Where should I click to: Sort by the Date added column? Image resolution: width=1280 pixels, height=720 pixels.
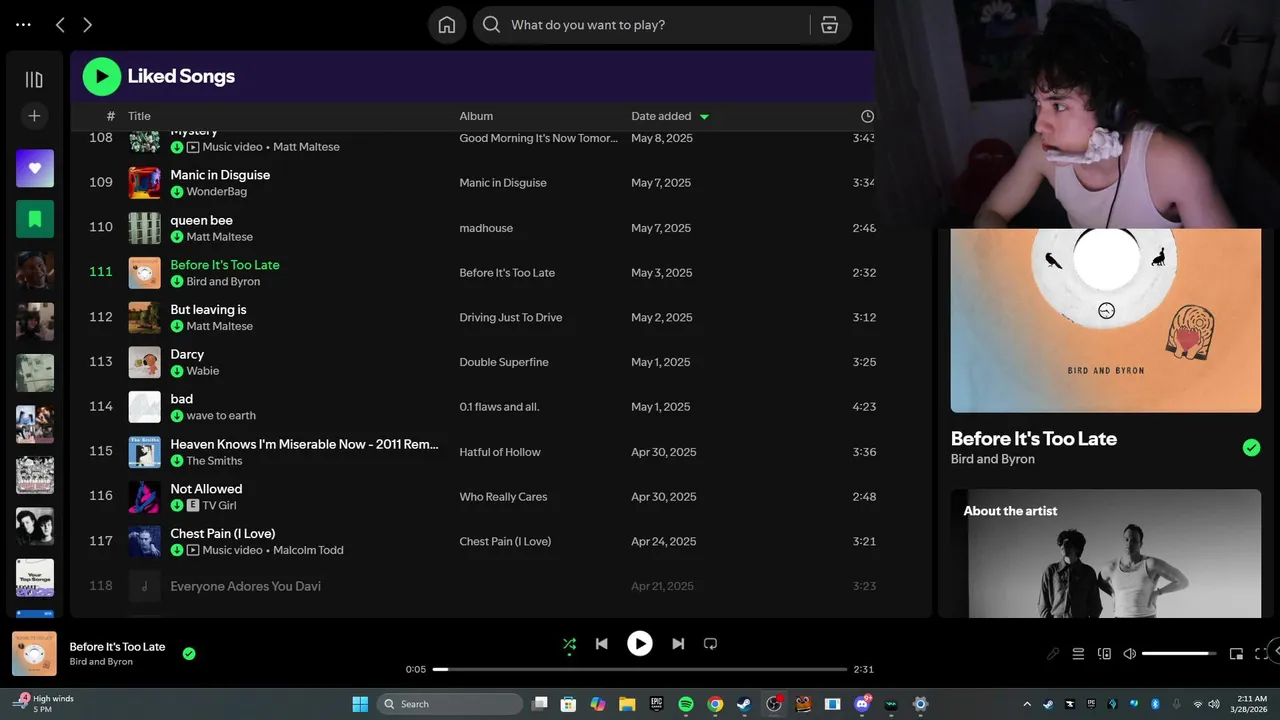coord(661,116)
